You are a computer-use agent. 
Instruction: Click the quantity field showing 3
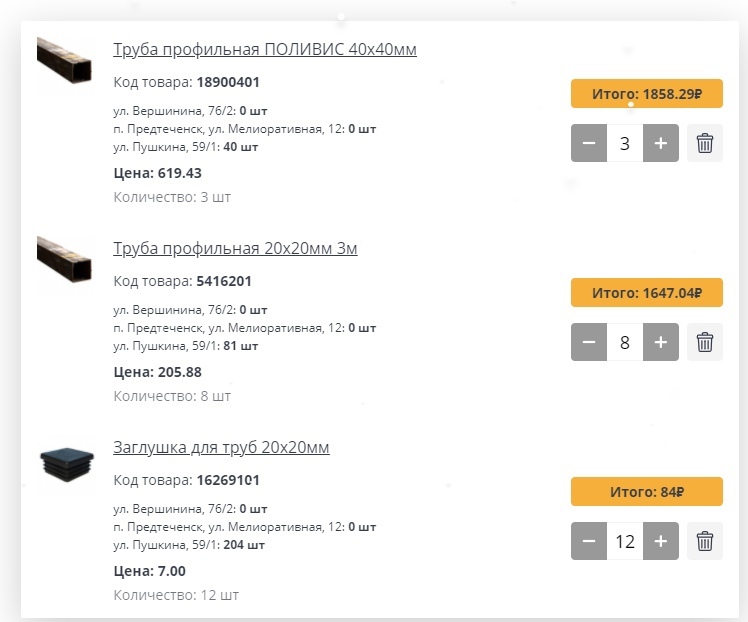[625, 143]
